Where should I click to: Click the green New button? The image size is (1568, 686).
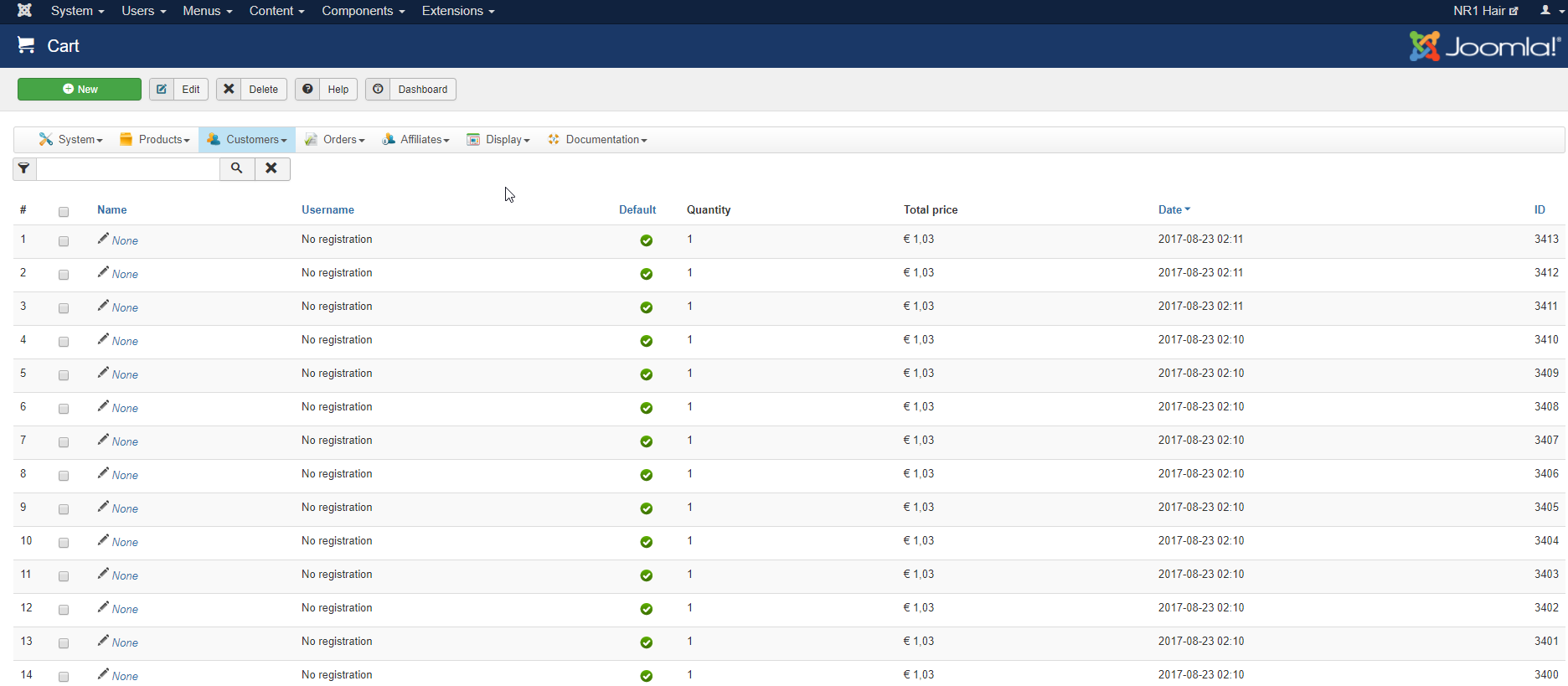point(80,90)
